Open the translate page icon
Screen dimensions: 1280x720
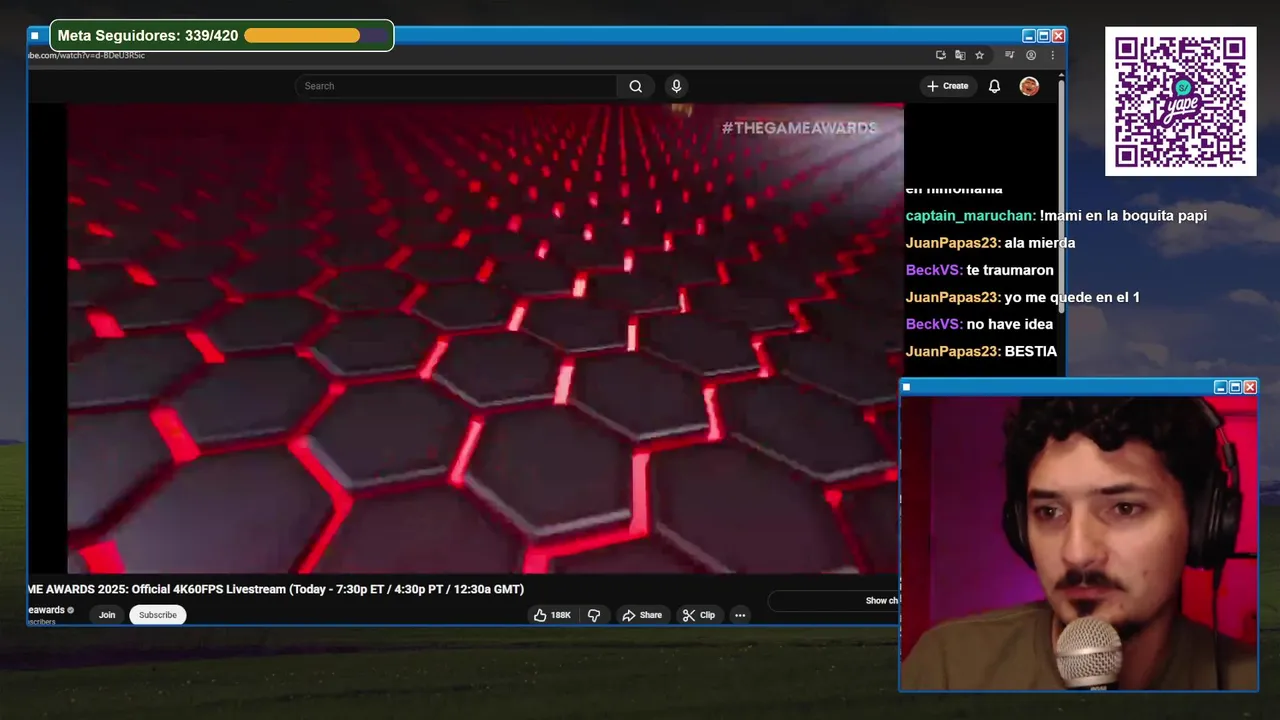[x=960, y=55]
